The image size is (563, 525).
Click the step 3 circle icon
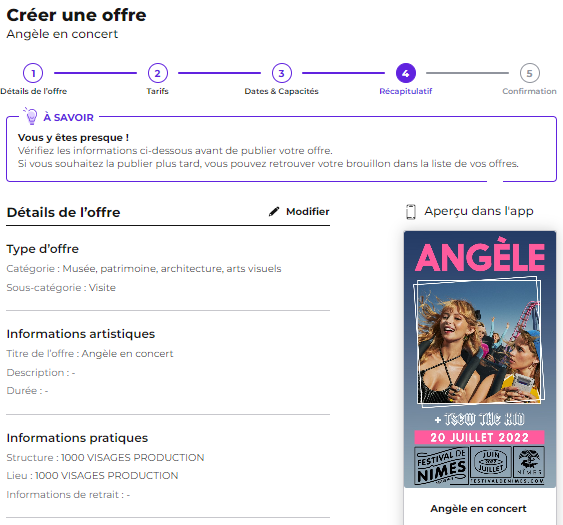point(282,73)
